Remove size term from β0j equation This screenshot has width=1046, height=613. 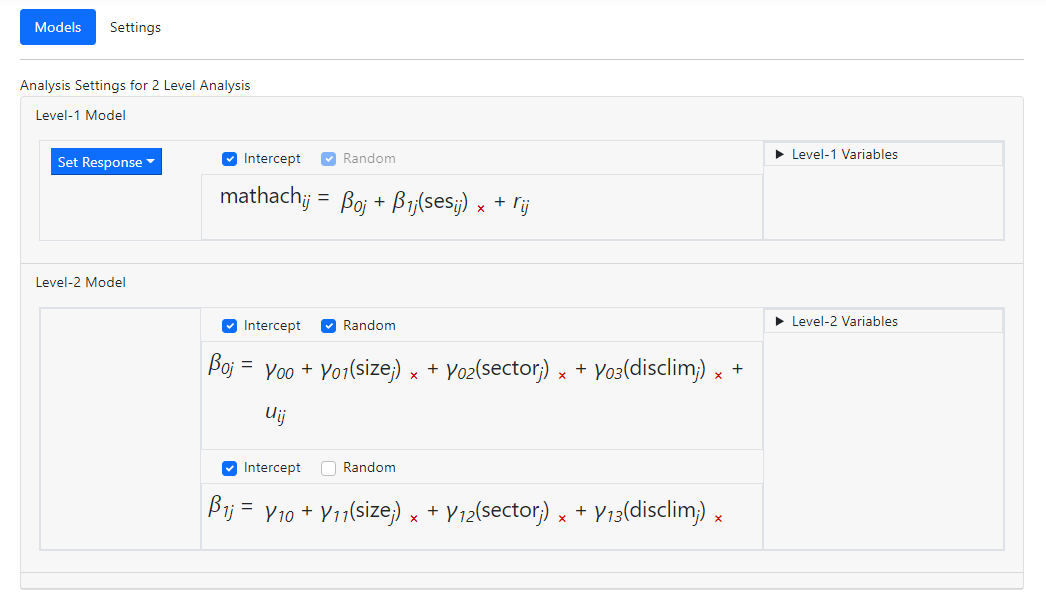point(414,375)
